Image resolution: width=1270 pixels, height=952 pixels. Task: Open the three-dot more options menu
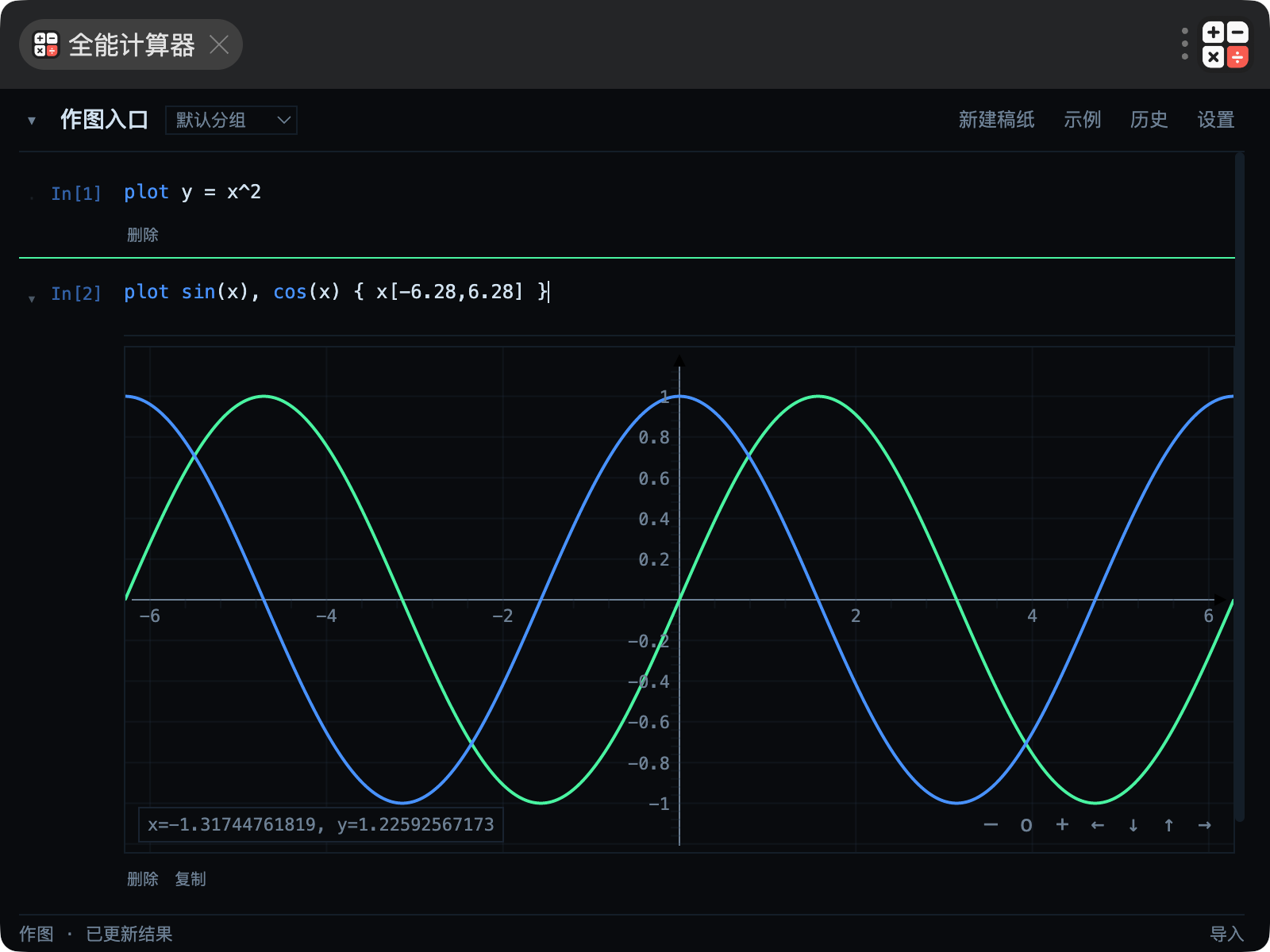coord(1185,44)
